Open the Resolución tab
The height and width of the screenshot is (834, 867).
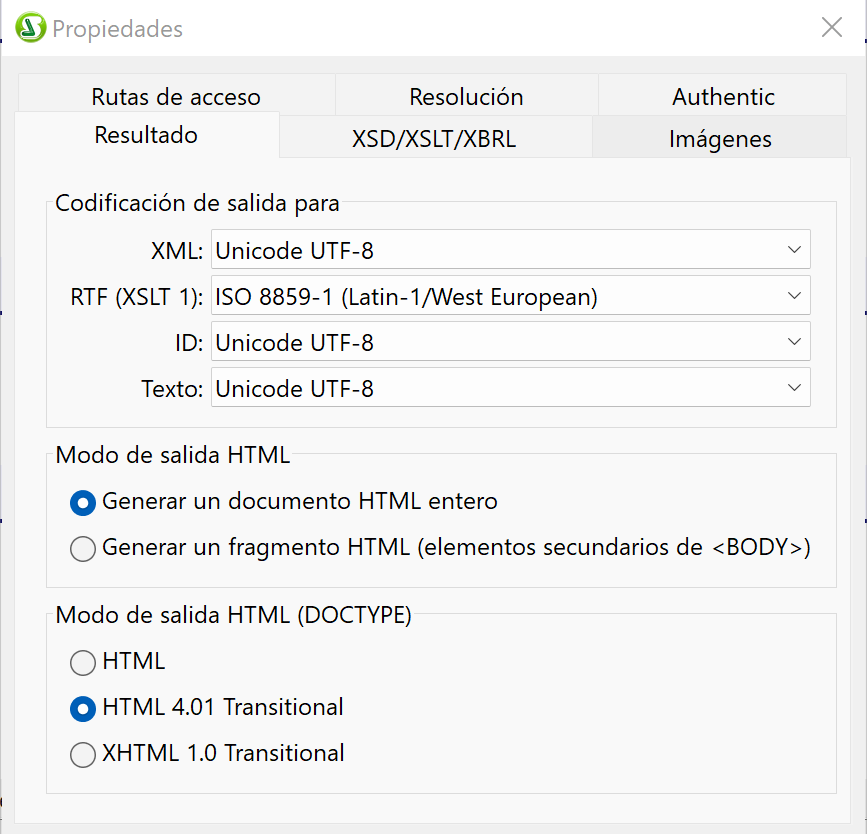(466, 97)
